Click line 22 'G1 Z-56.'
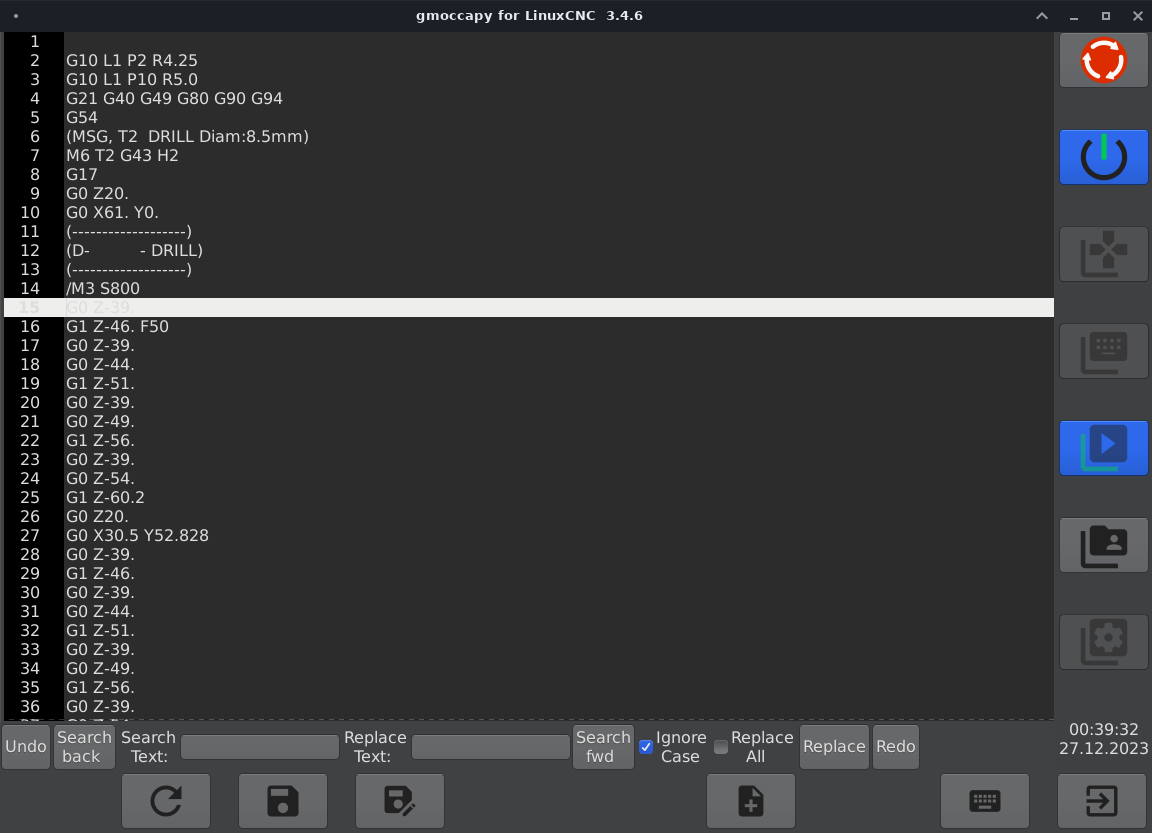The image size is (1152, 833). coord(100,441)
